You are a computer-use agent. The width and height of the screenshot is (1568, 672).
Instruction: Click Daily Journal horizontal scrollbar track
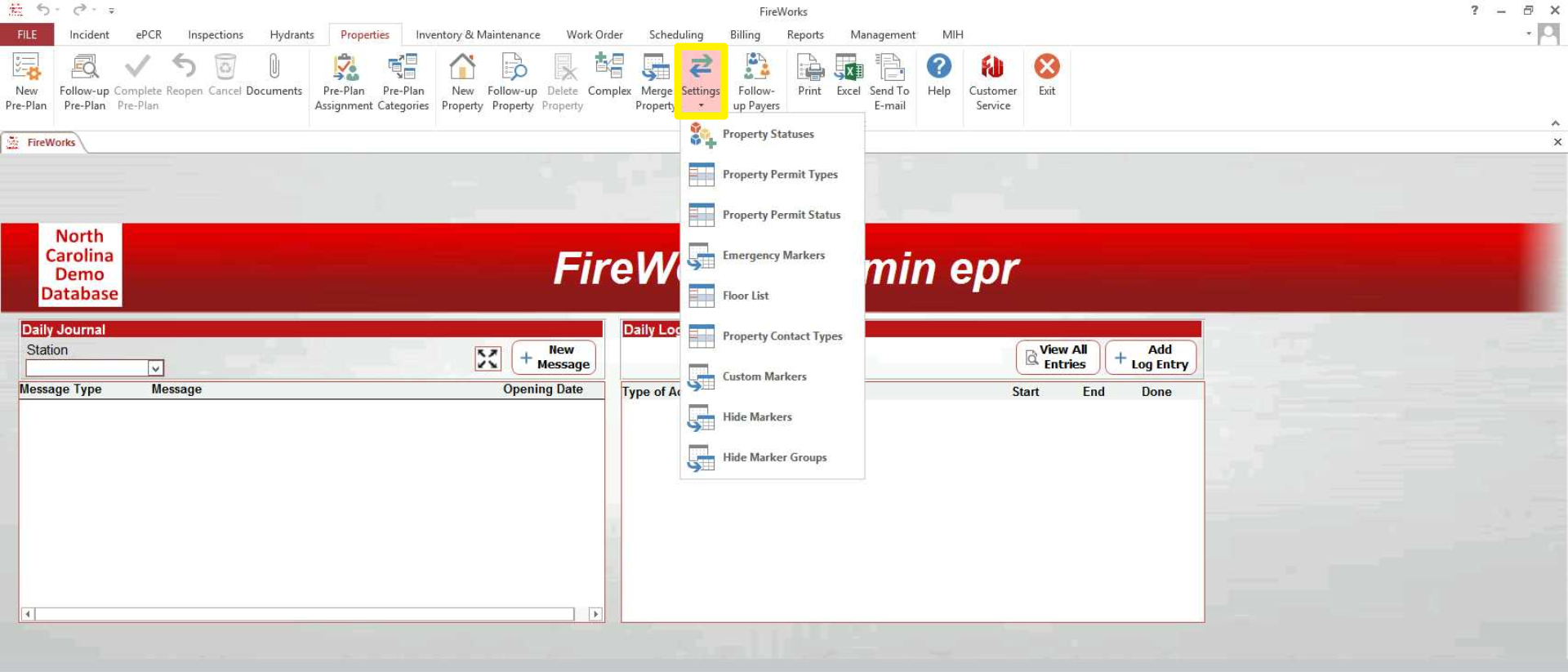coord(305,614)
